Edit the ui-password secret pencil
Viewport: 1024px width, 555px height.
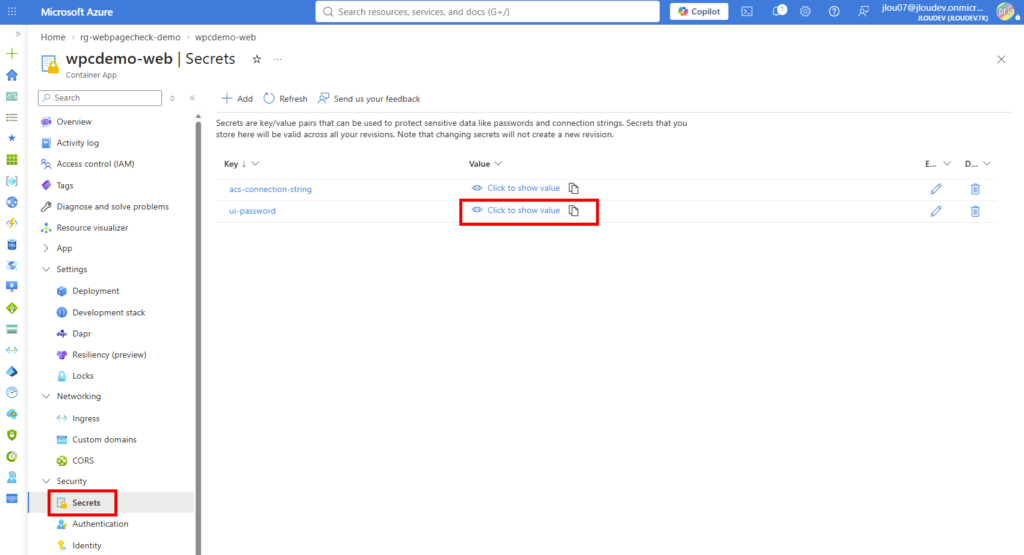coord(936,212)
